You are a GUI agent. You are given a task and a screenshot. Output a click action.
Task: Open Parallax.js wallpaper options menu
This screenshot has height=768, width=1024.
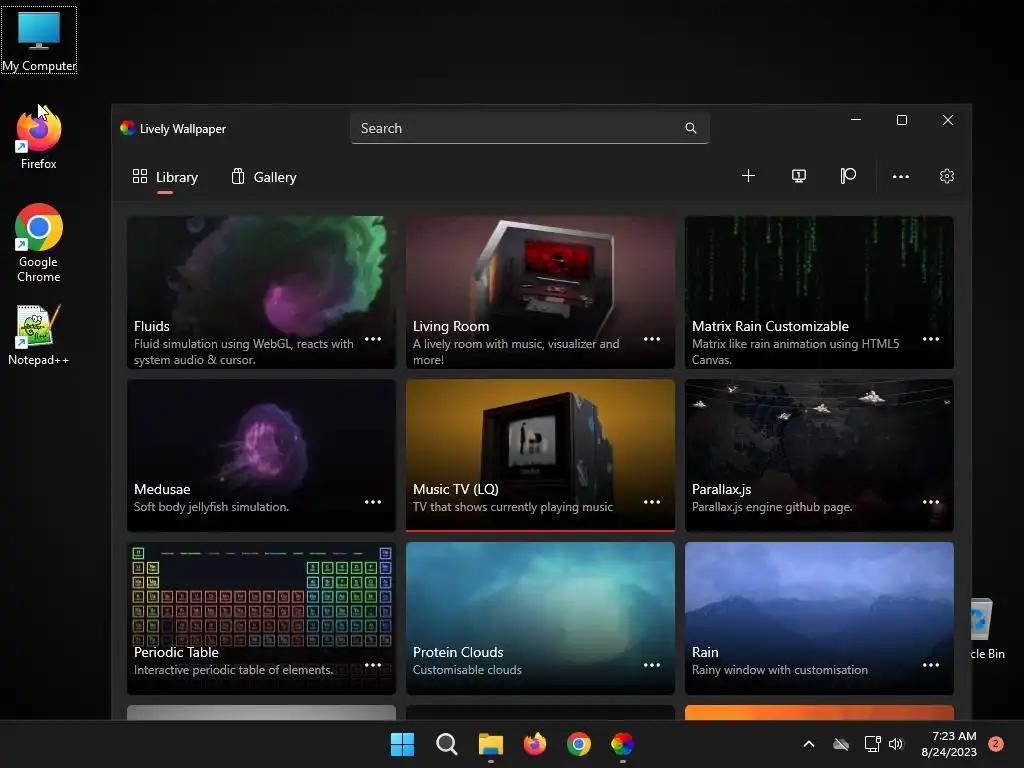click(x=931, y=502)
